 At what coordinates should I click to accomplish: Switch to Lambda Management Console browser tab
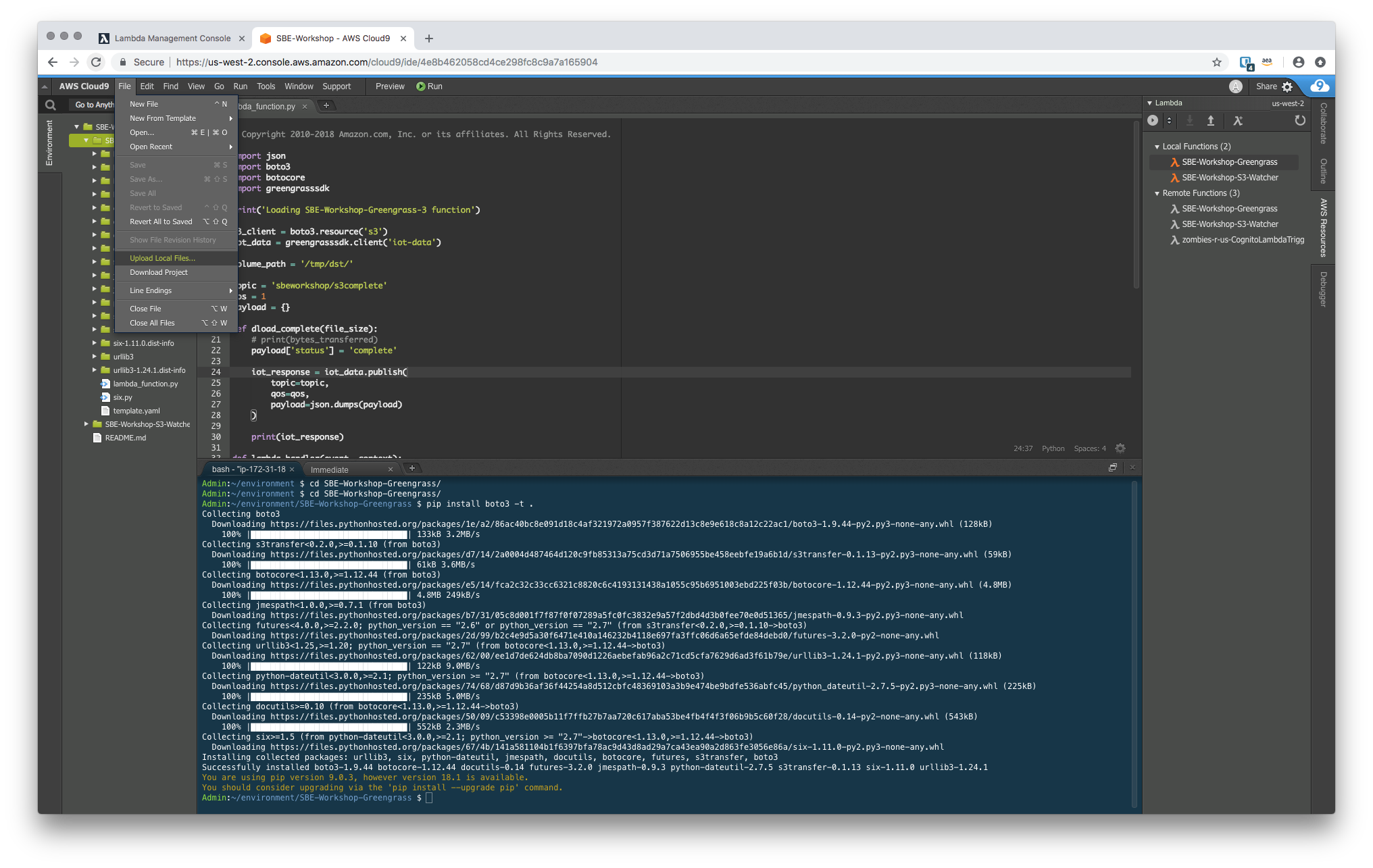click(x=172, y=39)
